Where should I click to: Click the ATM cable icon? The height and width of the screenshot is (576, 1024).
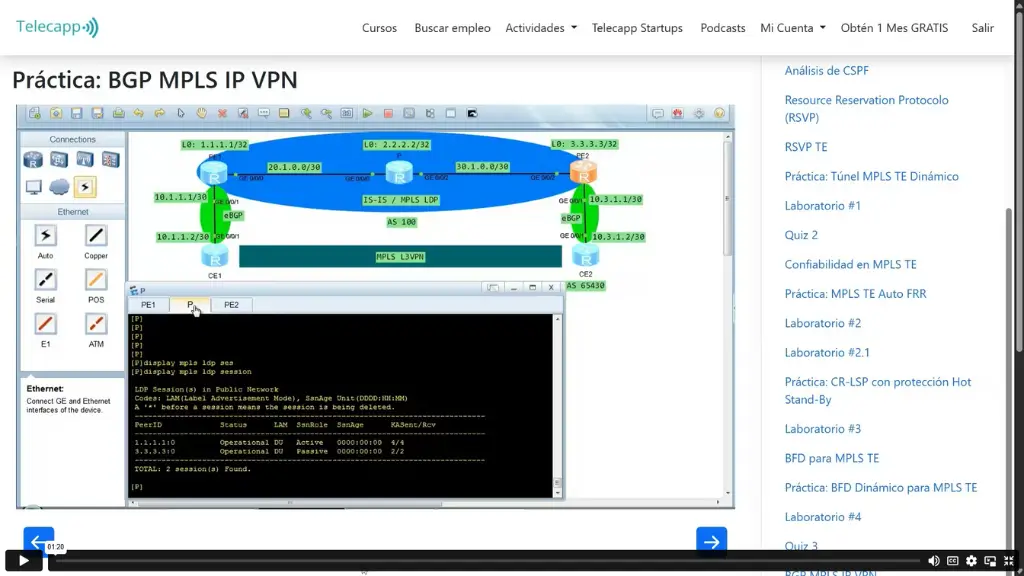[x=96, y=324]
